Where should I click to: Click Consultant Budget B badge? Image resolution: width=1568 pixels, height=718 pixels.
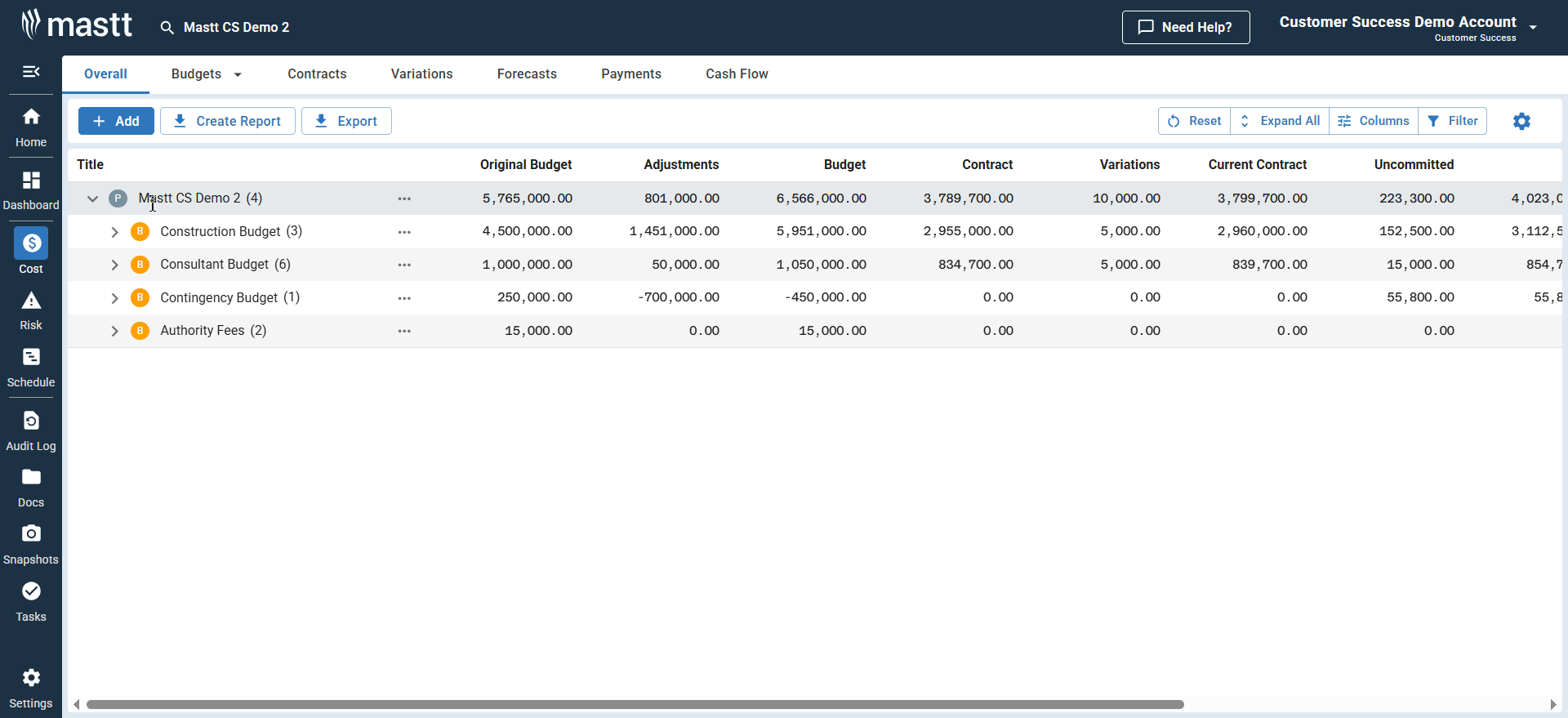[140, 265]
